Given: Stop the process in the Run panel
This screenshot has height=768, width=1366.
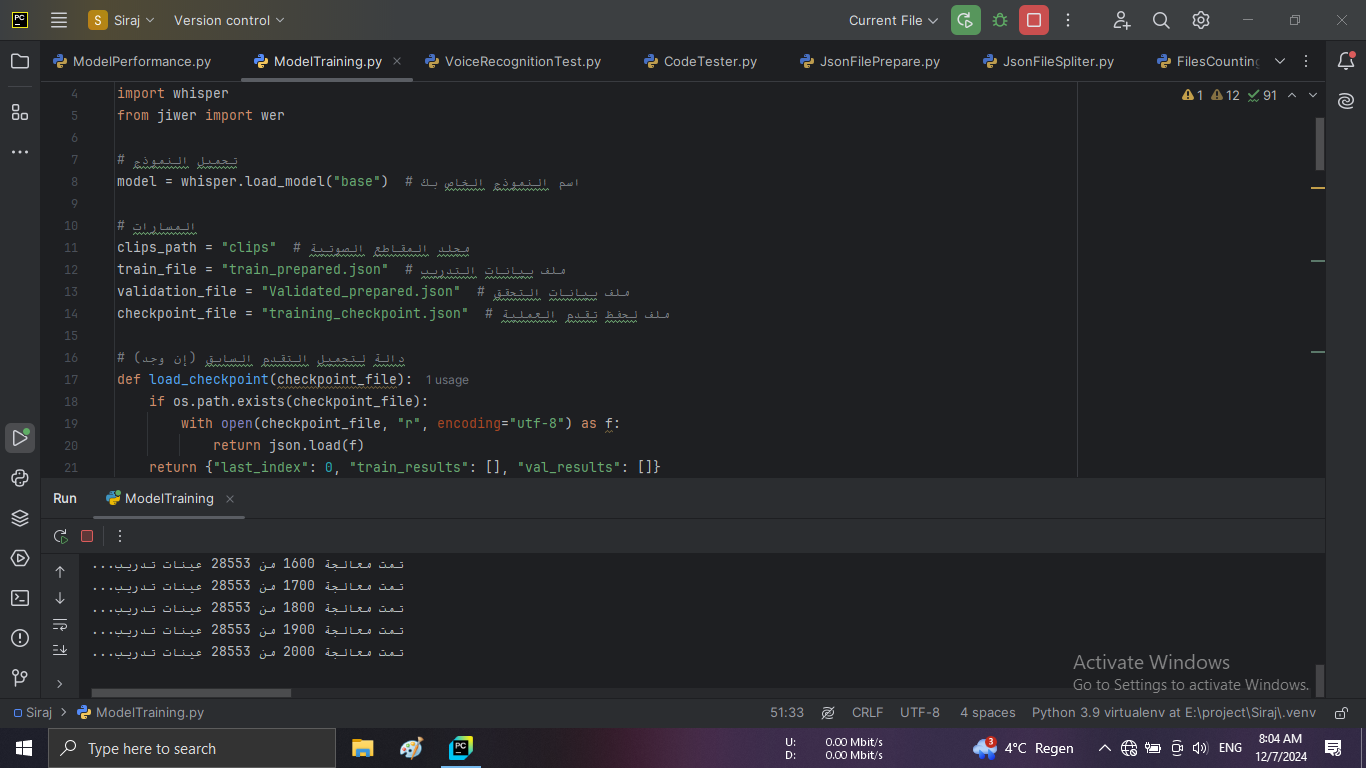Looking at the screenshot, I should point(87,536).
